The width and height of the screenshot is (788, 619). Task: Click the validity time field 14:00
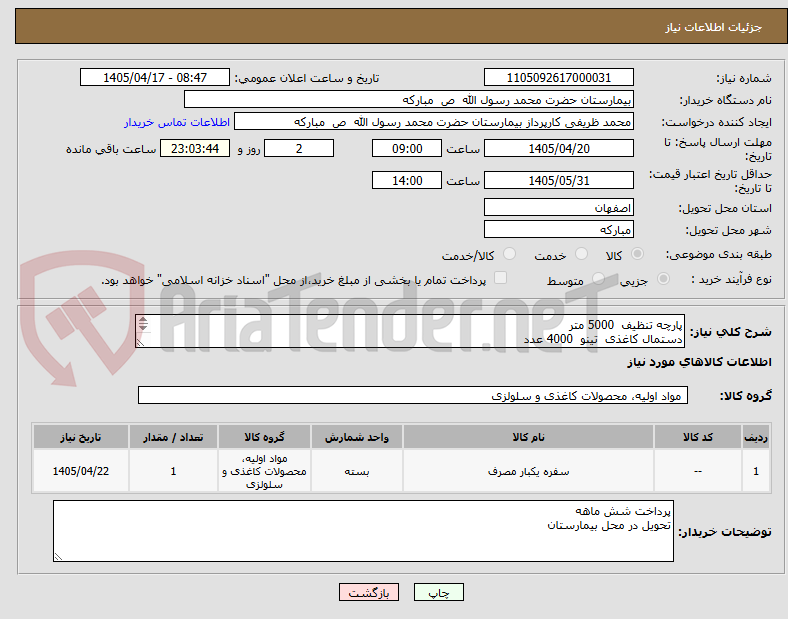point(407,180)
